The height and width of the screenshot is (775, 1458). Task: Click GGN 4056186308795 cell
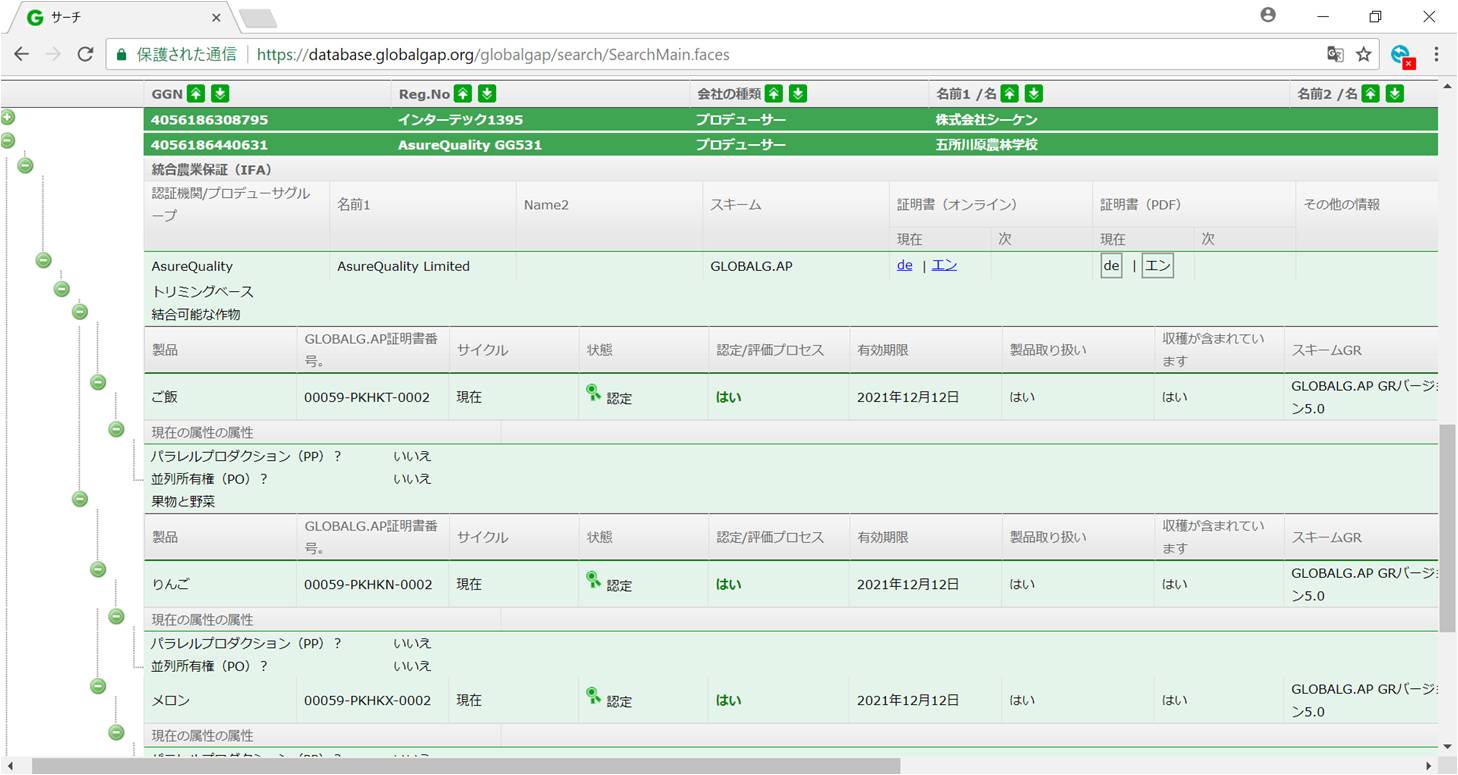(210, 119)
